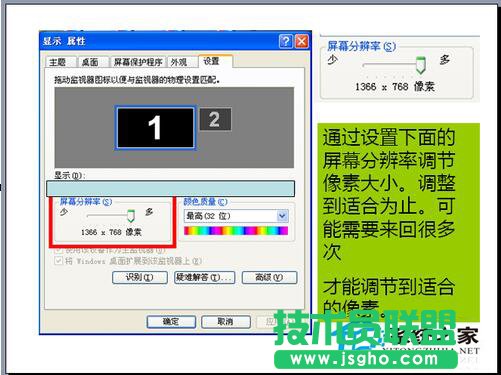
Task: Click the green note starting 通过设置下面的
Action: click(x=398, y=223)
